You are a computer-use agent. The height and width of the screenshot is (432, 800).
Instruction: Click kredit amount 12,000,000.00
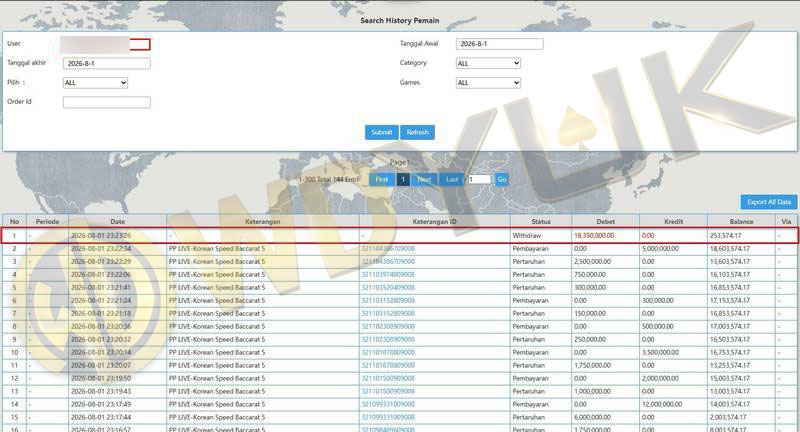pos(662,404)
